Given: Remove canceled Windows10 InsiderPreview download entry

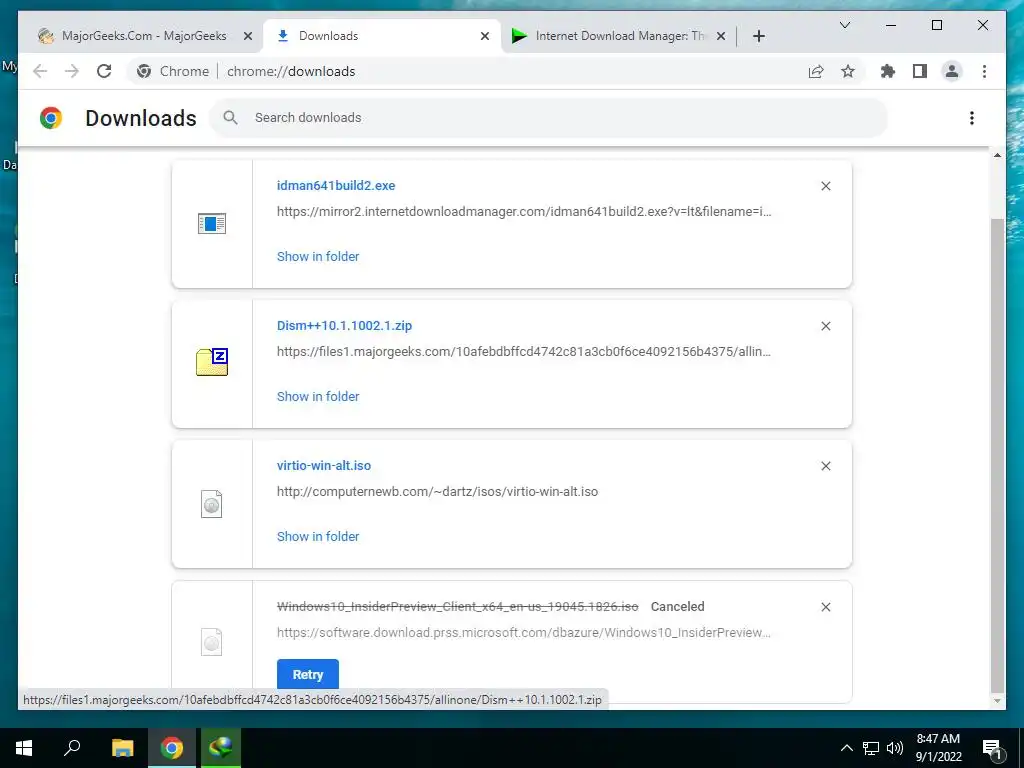Looking at the screenshot, I should (x=825, y=607).
